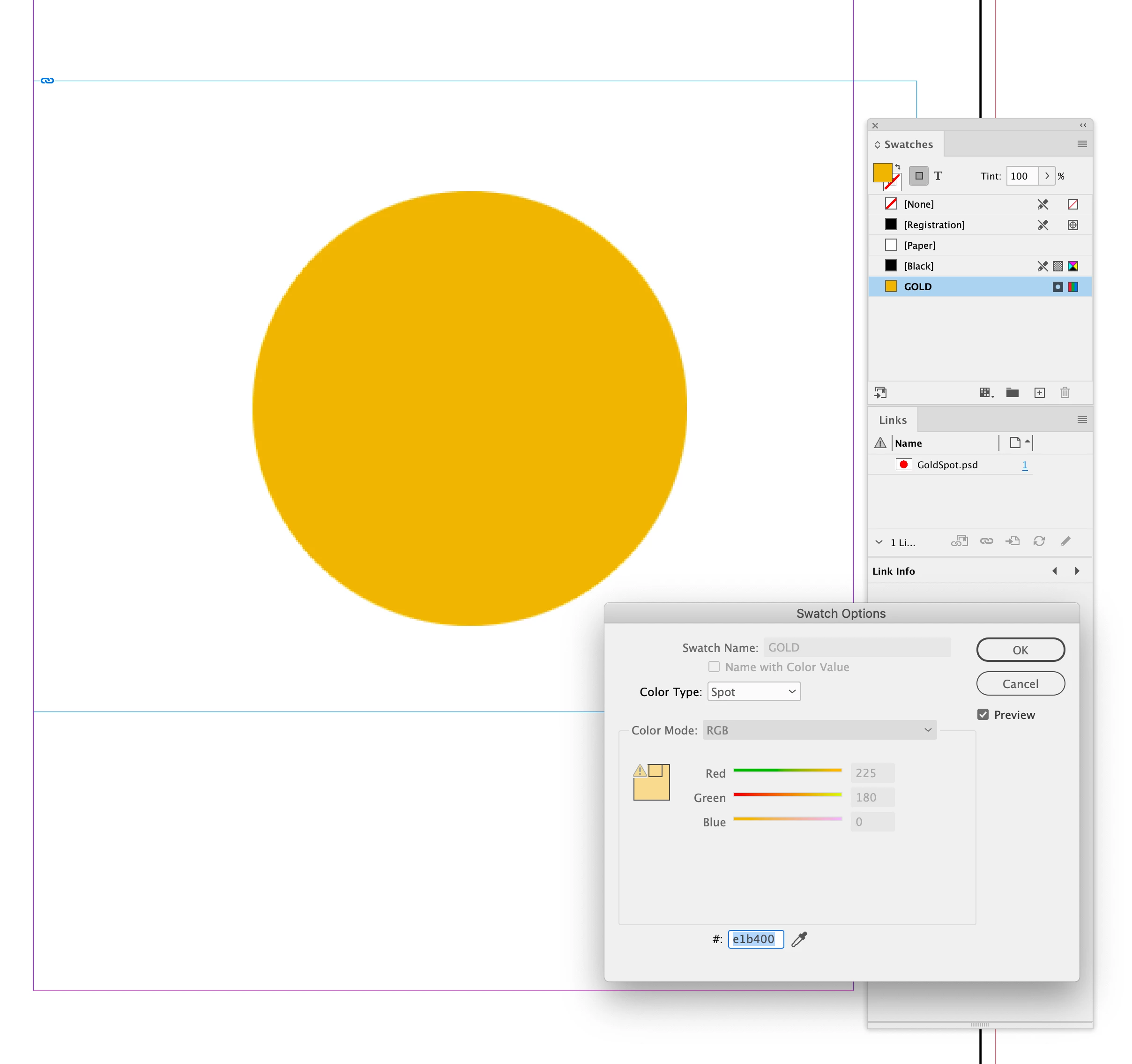Open the Color Mode RGB dropdown
This screenshot has width=1132, height=1064.
[819, 730]
